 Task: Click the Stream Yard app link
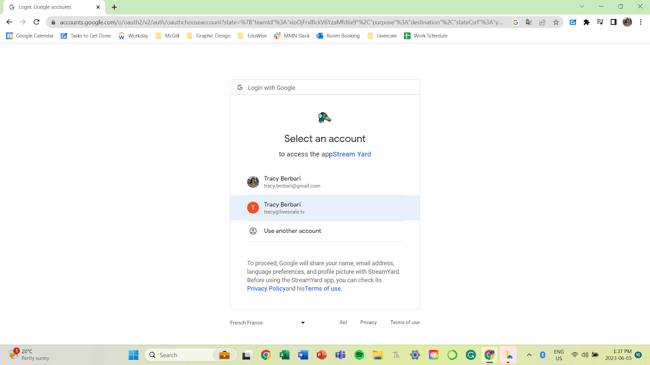(x=352, y=154)
